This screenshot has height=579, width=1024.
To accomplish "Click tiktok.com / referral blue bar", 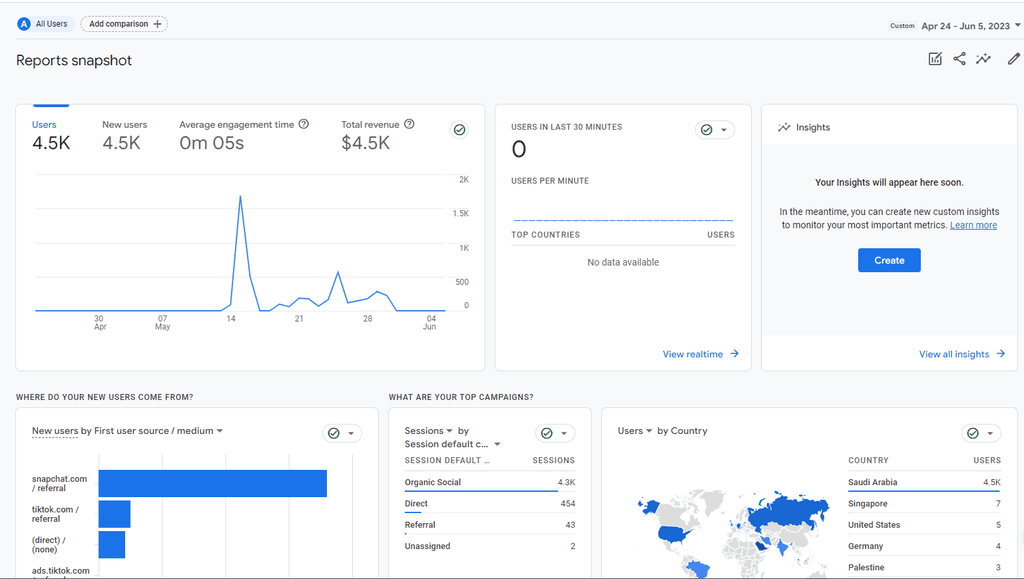I will (x=114, y=514).
